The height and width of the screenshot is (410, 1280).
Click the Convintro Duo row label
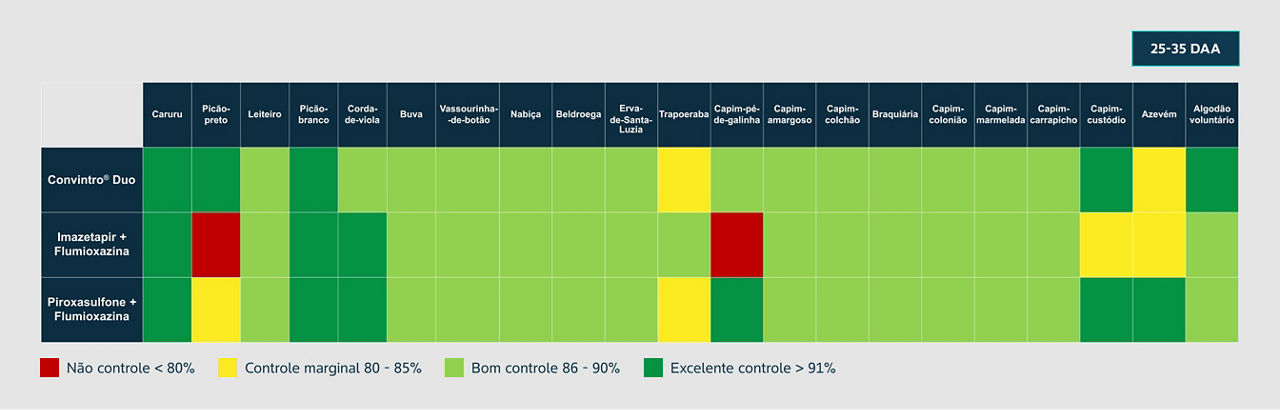pos(92,180)
